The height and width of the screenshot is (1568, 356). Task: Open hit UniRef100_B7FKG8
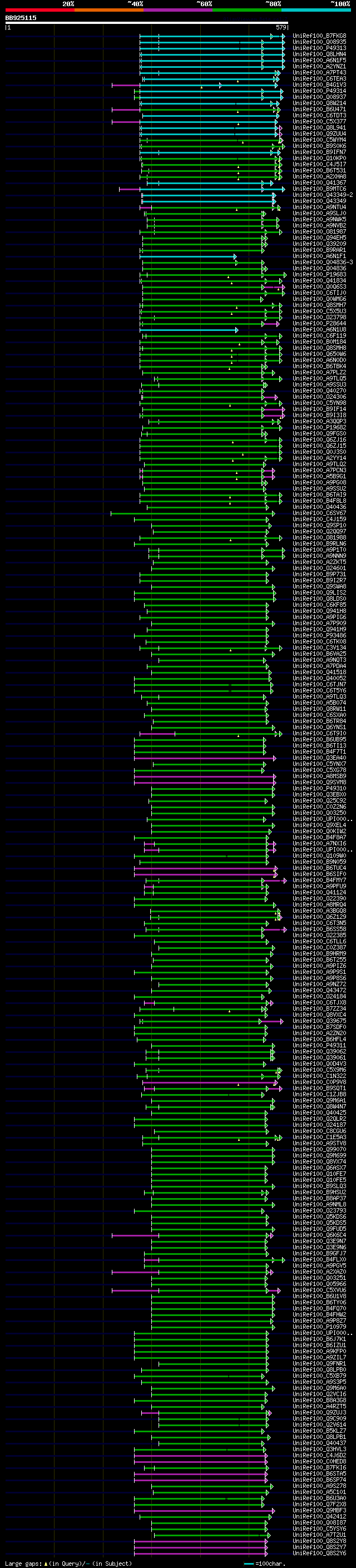(319, 36)
